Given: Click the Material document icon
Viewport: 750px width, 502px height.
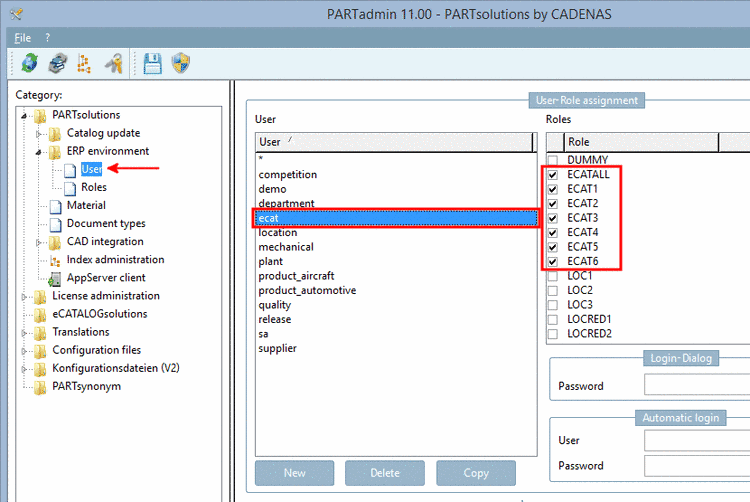Looking at the screenshot, I should coord(55,206).
